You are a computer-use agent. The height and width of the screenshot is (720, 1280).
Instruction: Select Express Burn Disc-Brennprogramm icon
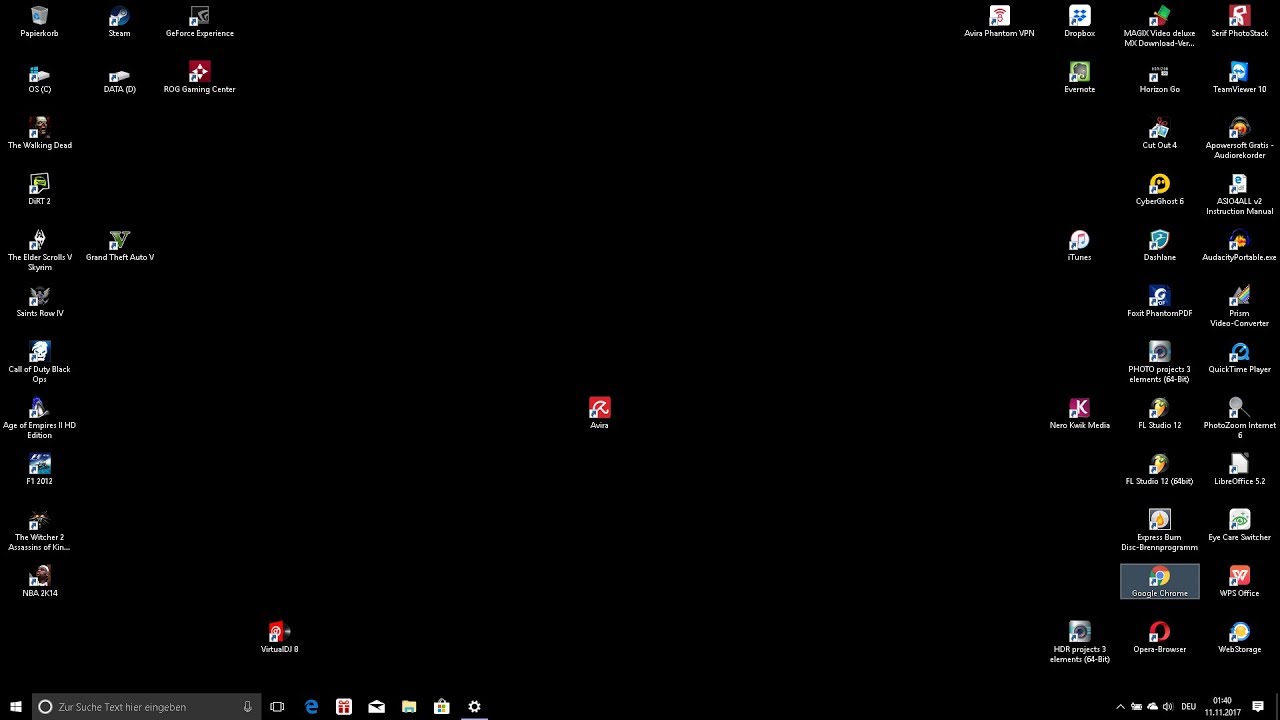coord(1159,530)
